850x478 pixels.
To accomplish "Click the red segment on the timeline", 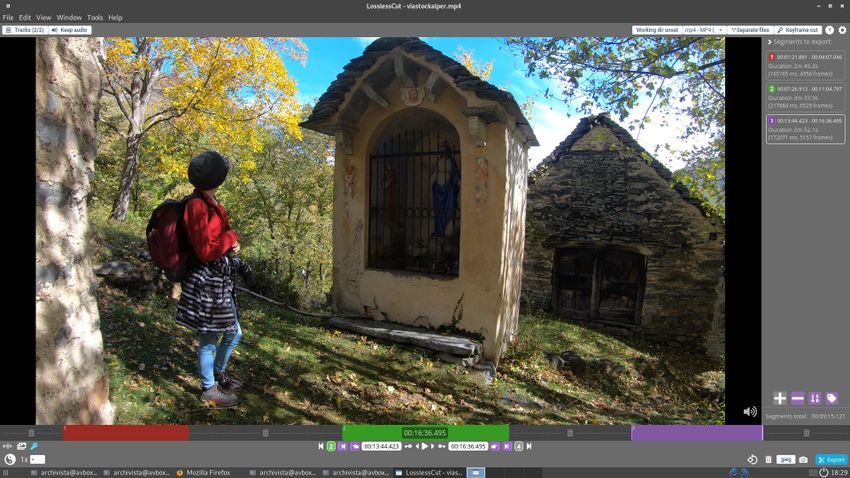I will (x=126, y=433).
